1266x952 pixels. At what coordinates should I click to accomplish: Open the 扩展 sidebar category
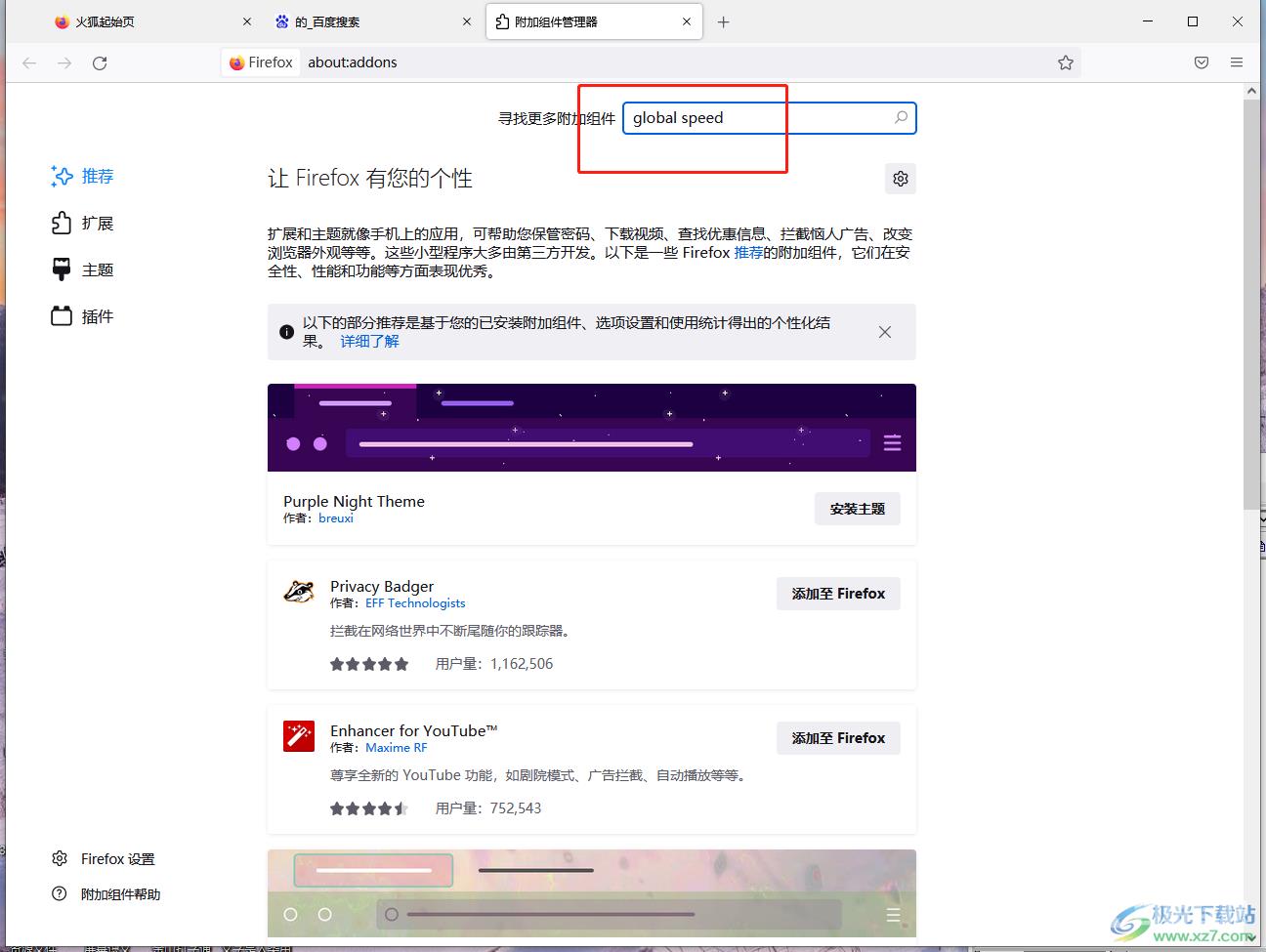(83, 223)
